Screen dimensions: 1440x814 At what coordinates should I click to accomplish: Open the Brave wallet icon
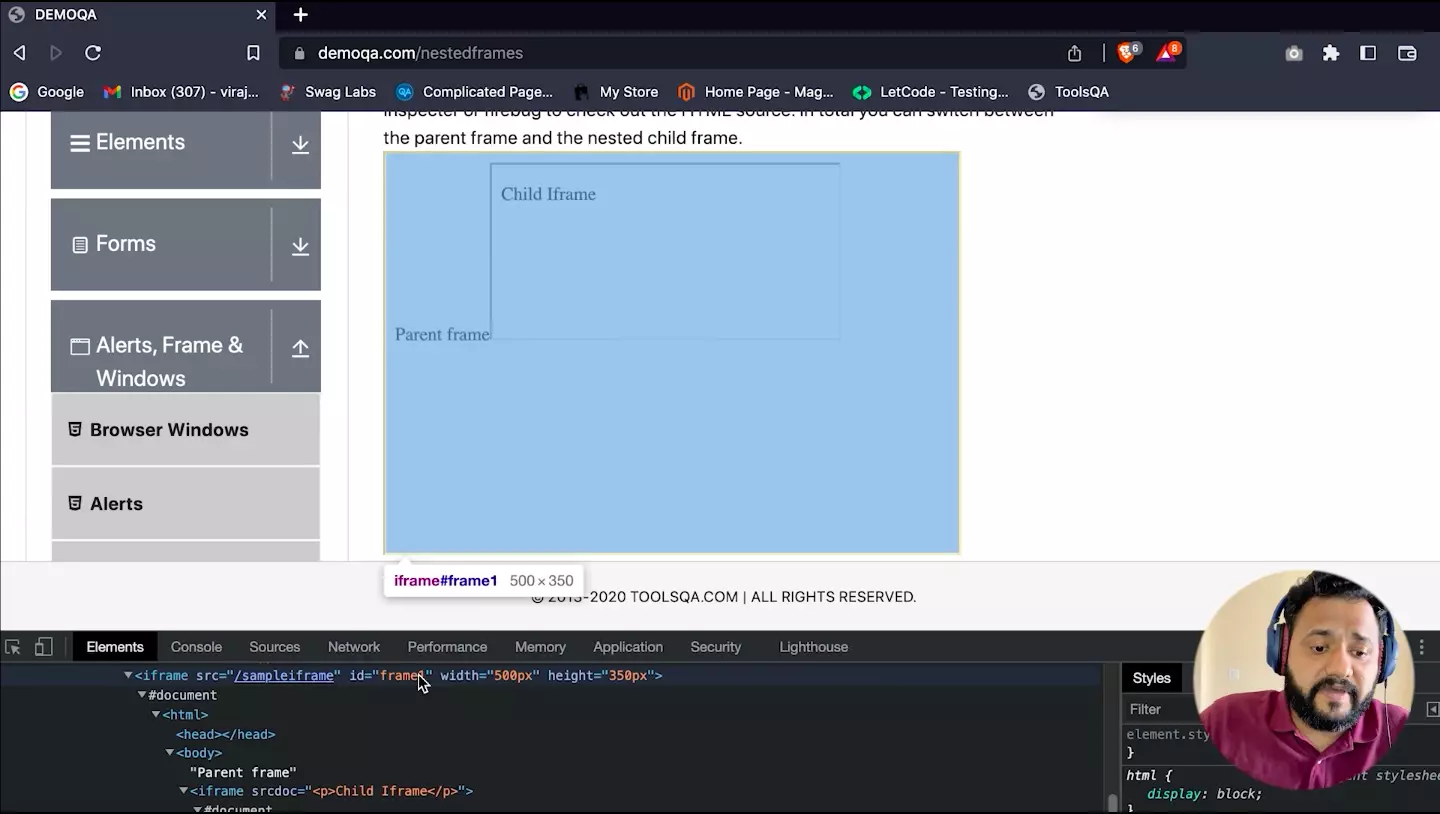pos(1407,53)
